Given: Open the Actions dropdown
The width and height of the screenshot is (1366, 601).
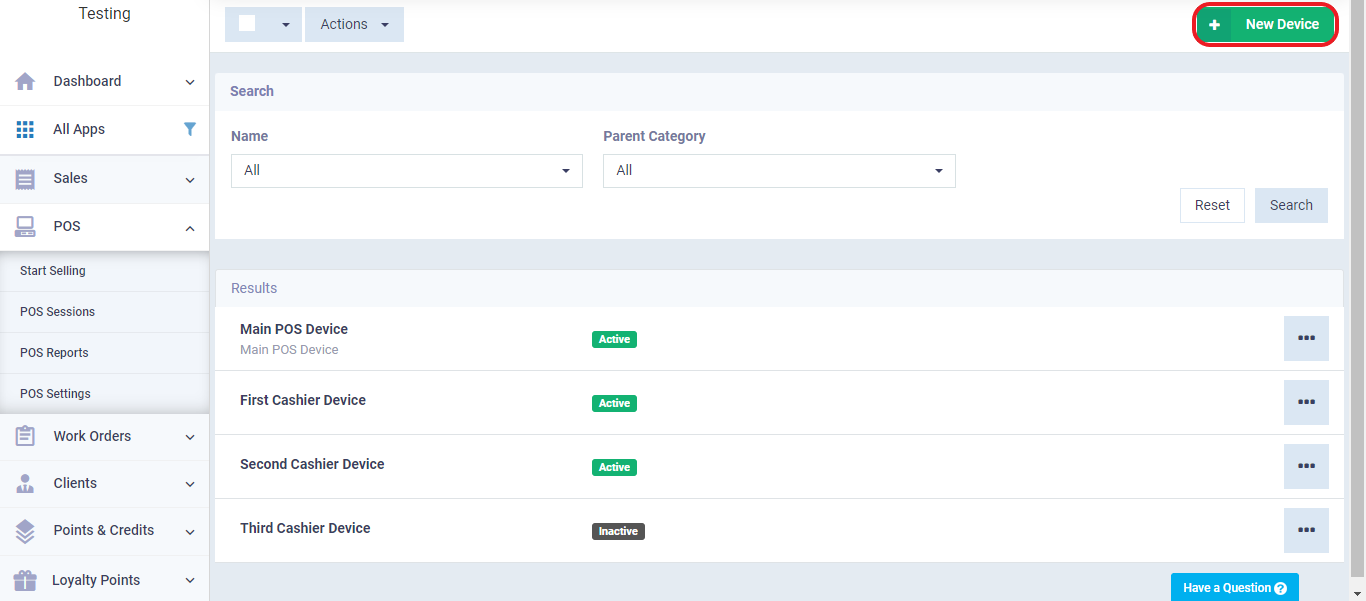Looking at the screenshot, I should coord(354,24).
